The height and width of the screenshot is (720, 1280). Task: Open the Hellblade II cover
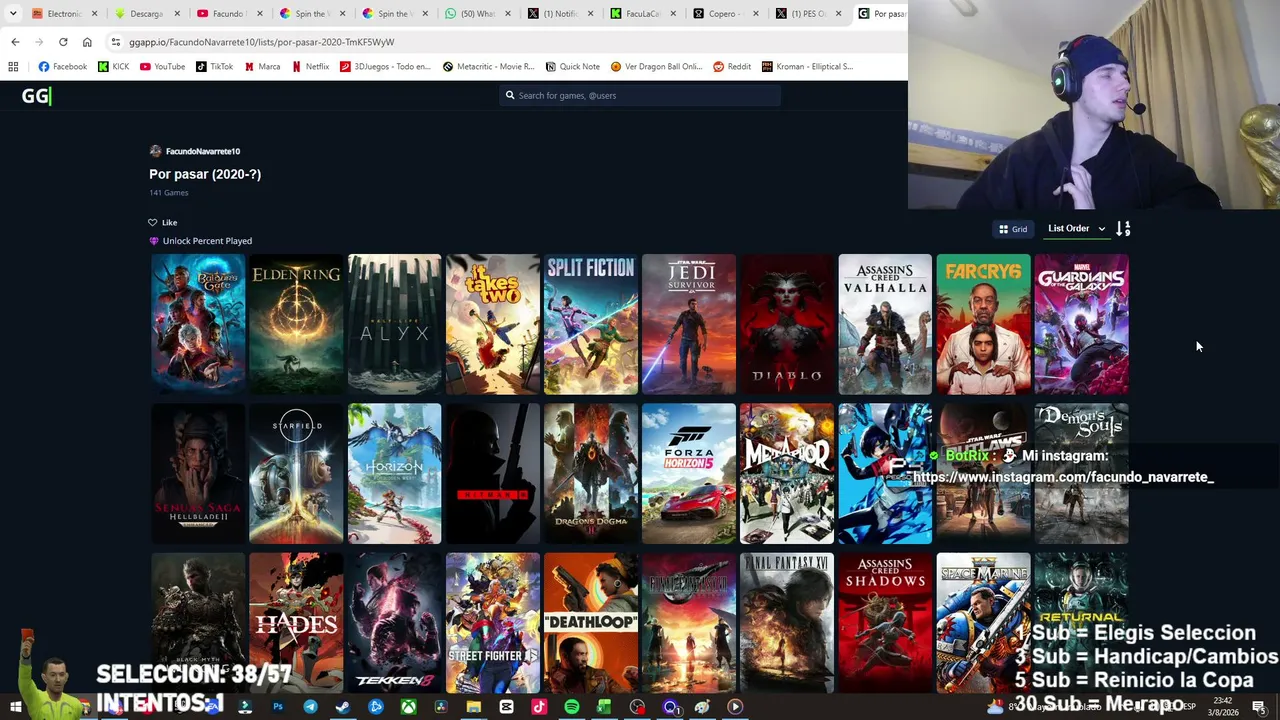pos(198,474)
